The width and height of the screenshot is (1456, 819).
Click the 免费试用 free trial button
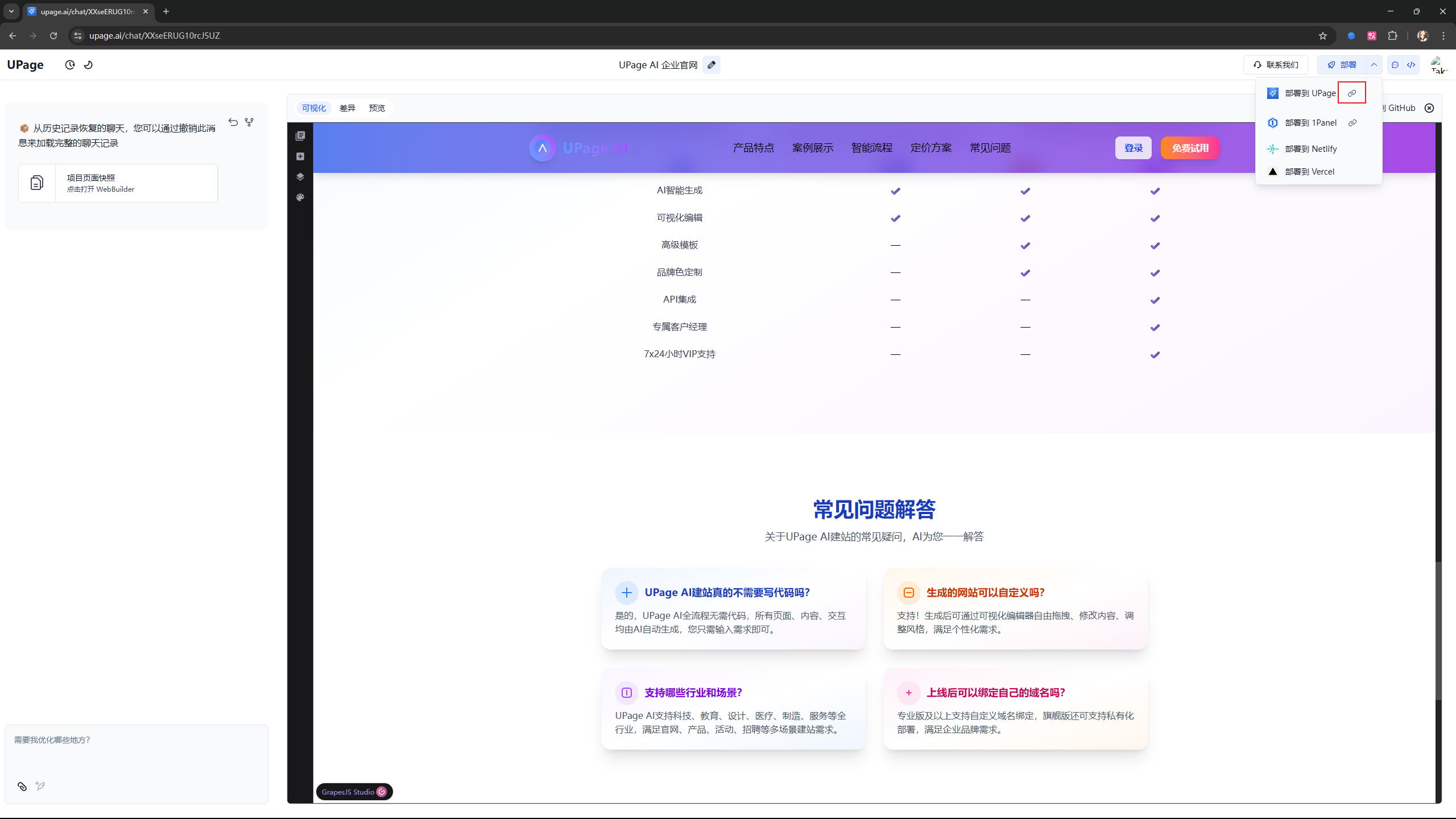click(x=1190, y=148)
